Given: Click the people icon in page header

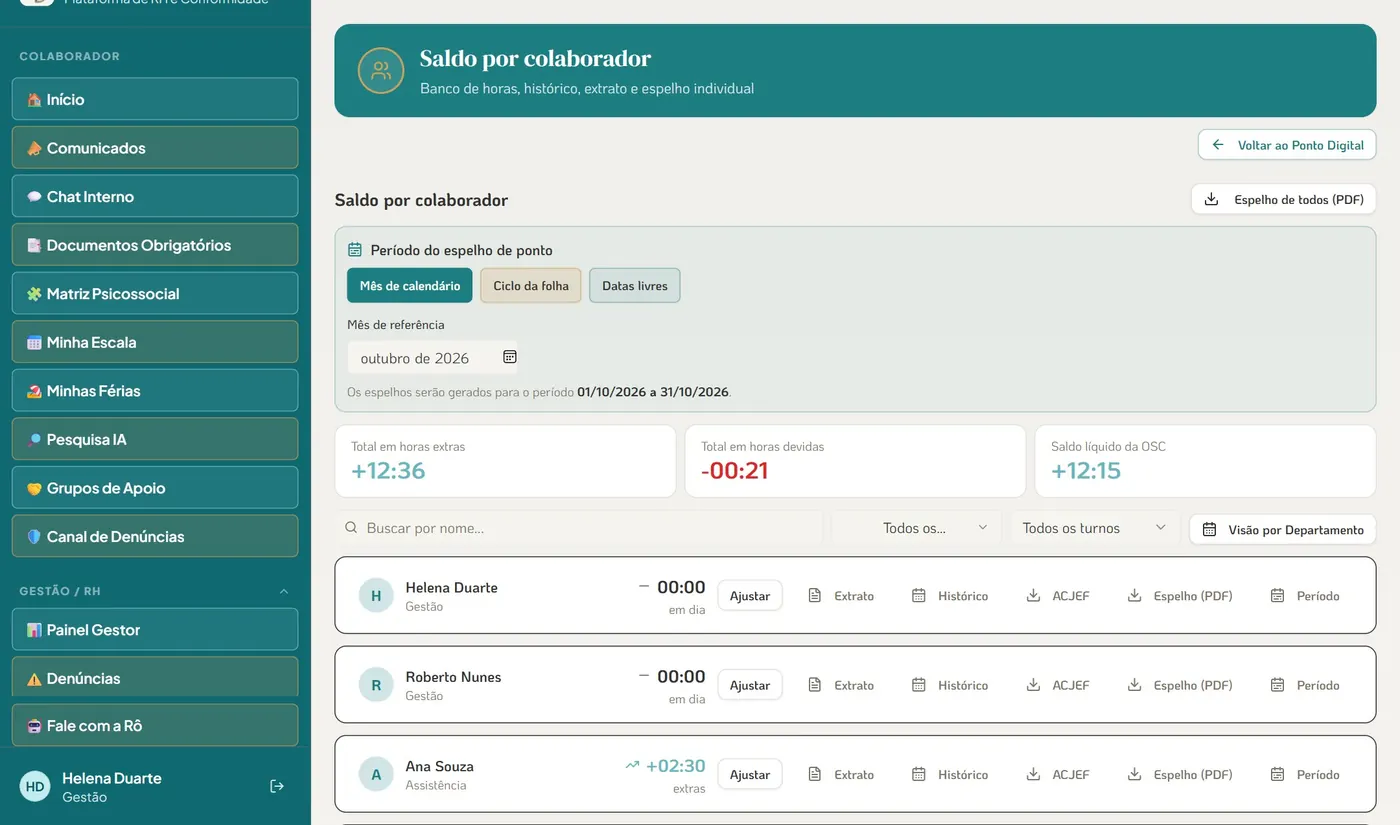Looking at the screenshot, I should (x=381, y=70).
